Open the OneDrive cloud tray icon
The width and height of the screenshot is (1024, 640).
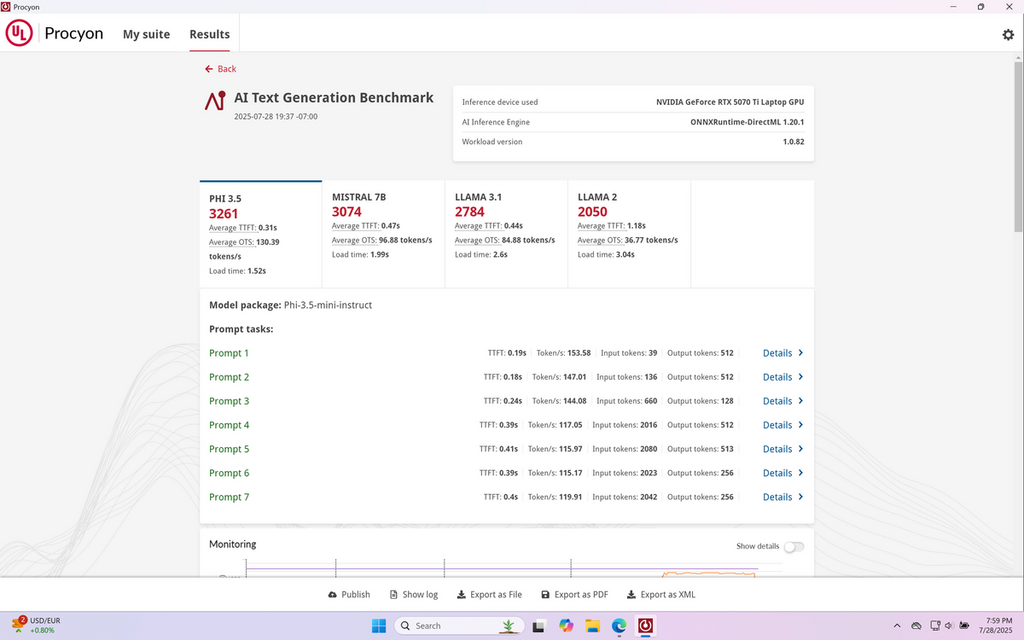pyautogui.click(x=916, y=626)
